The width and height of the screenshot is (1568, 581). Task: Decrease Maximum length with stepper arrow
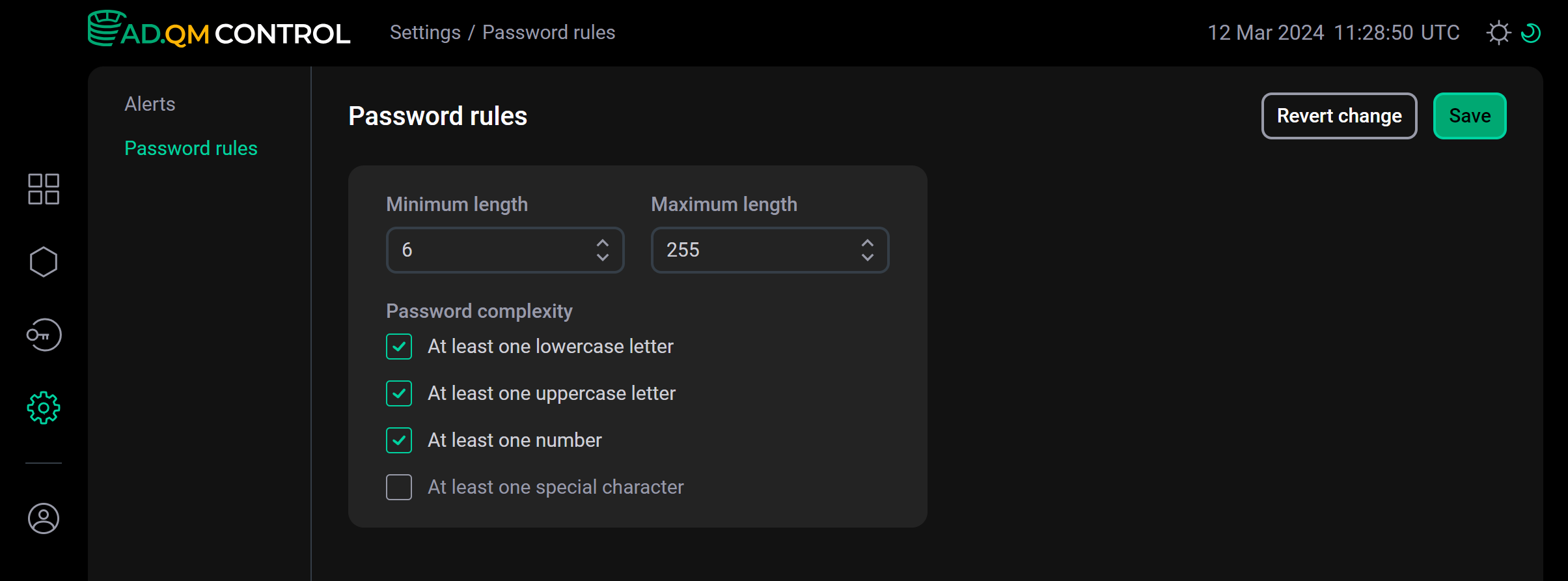tap(868, 258)
